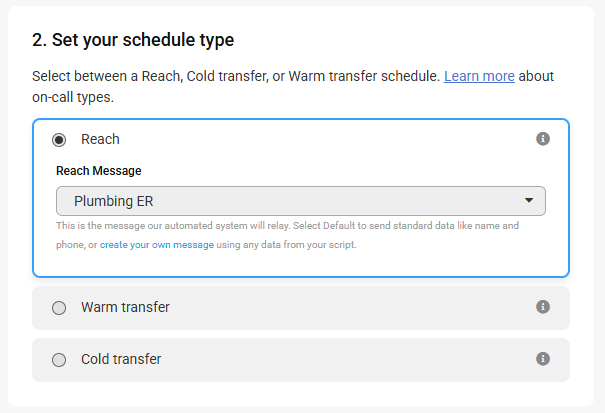Choose the Warm transfer radio button
The image size is (605, 413).
59,308
